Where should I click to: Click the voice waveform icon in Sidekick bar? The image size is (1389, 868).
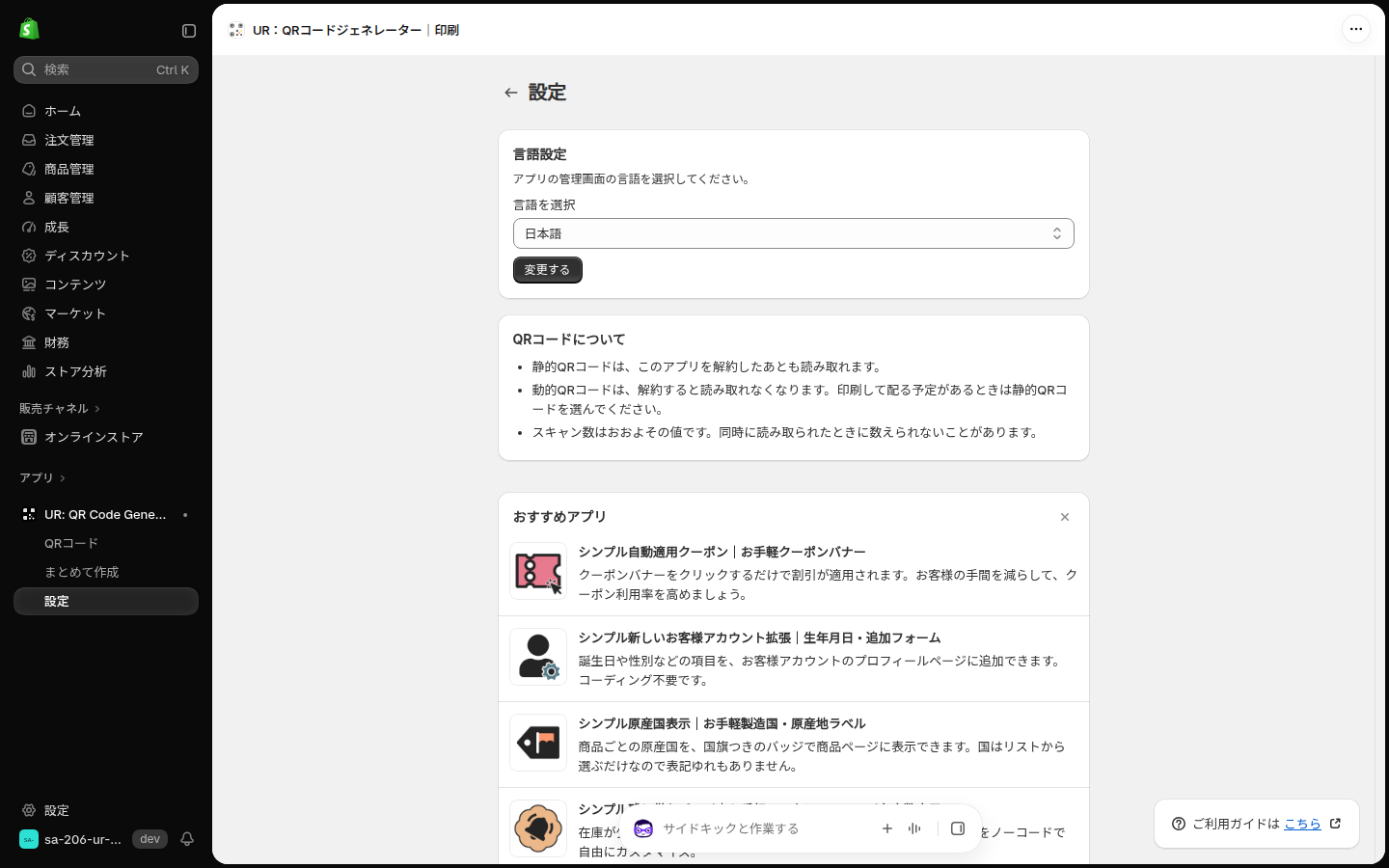pos(914,828)
